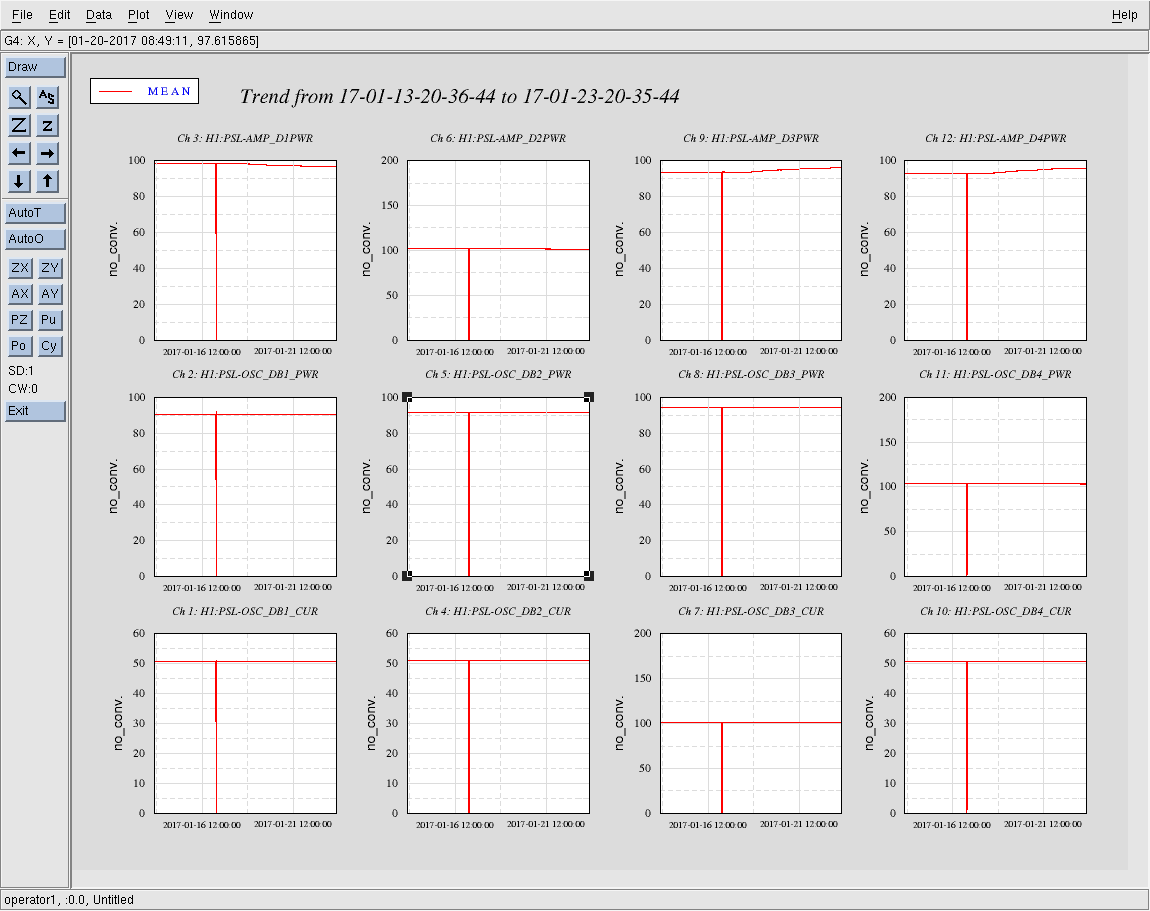Select the Ch 1 H1:PSL-OSC_DB1_CUR plot
The height and width of the screenshot is (911, 1150).
246,723
